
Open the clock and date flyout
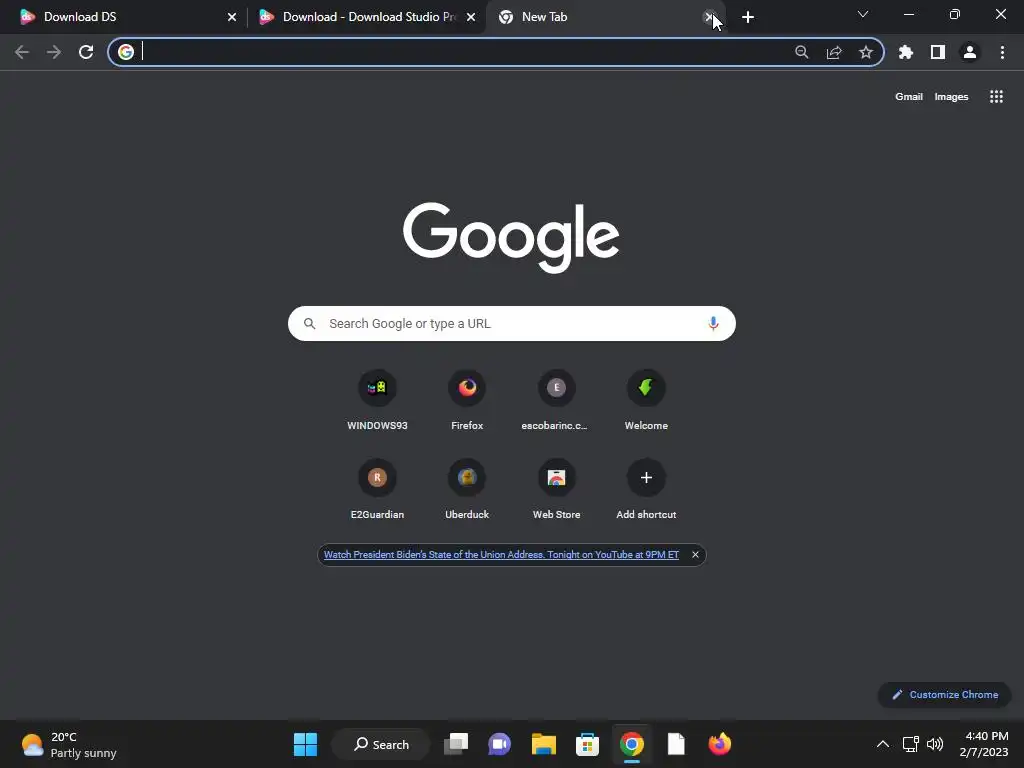pyautogui.click(x=984, y=744)
